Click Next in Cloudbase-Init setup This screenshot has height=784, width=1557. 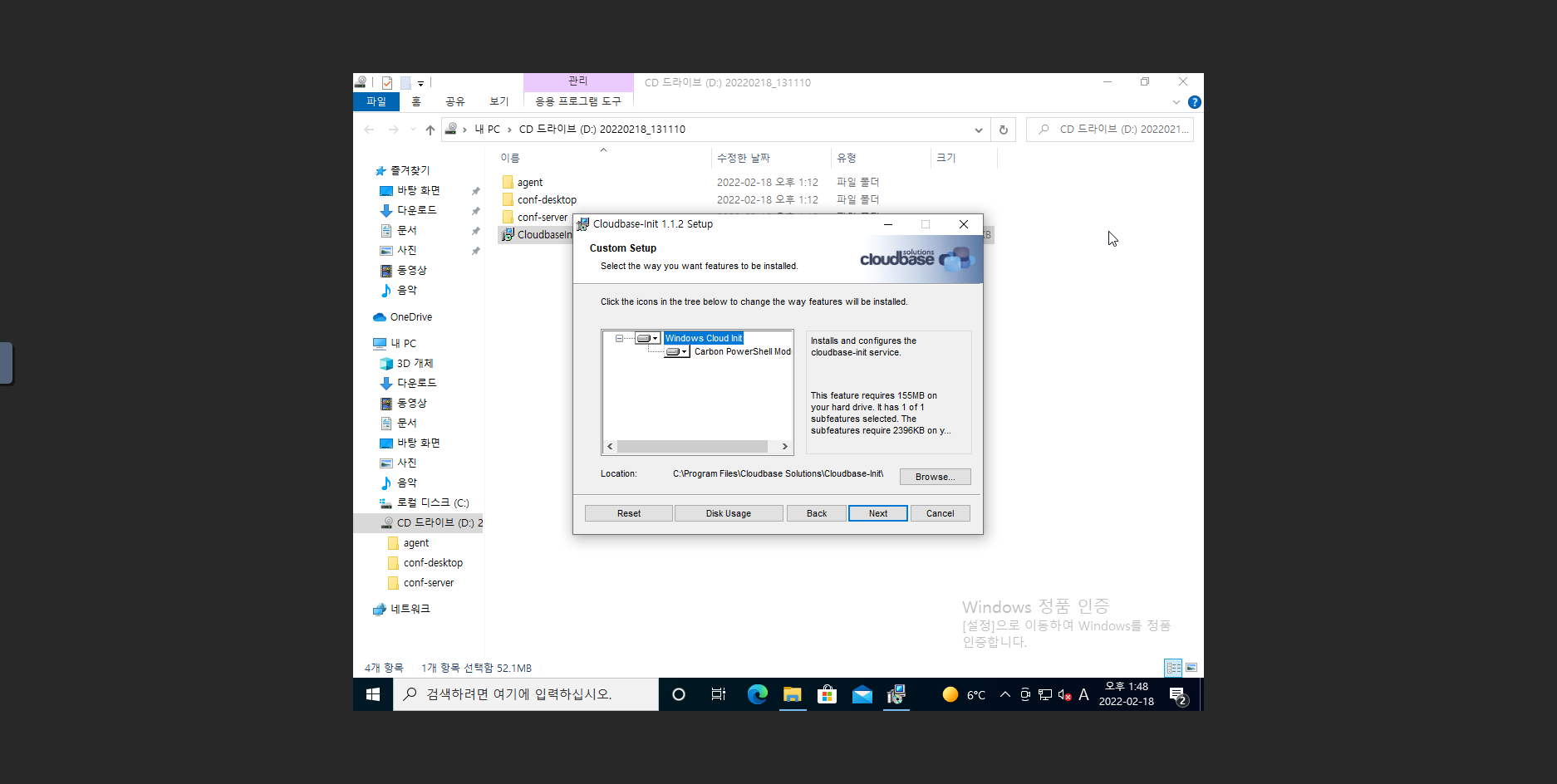point(878,513)
